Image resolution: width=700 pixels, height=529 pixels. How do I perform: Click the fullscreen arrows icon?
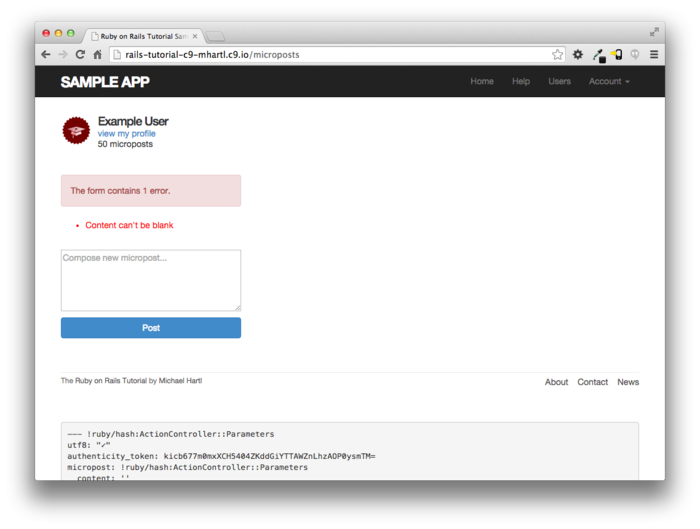pos(654,32)
